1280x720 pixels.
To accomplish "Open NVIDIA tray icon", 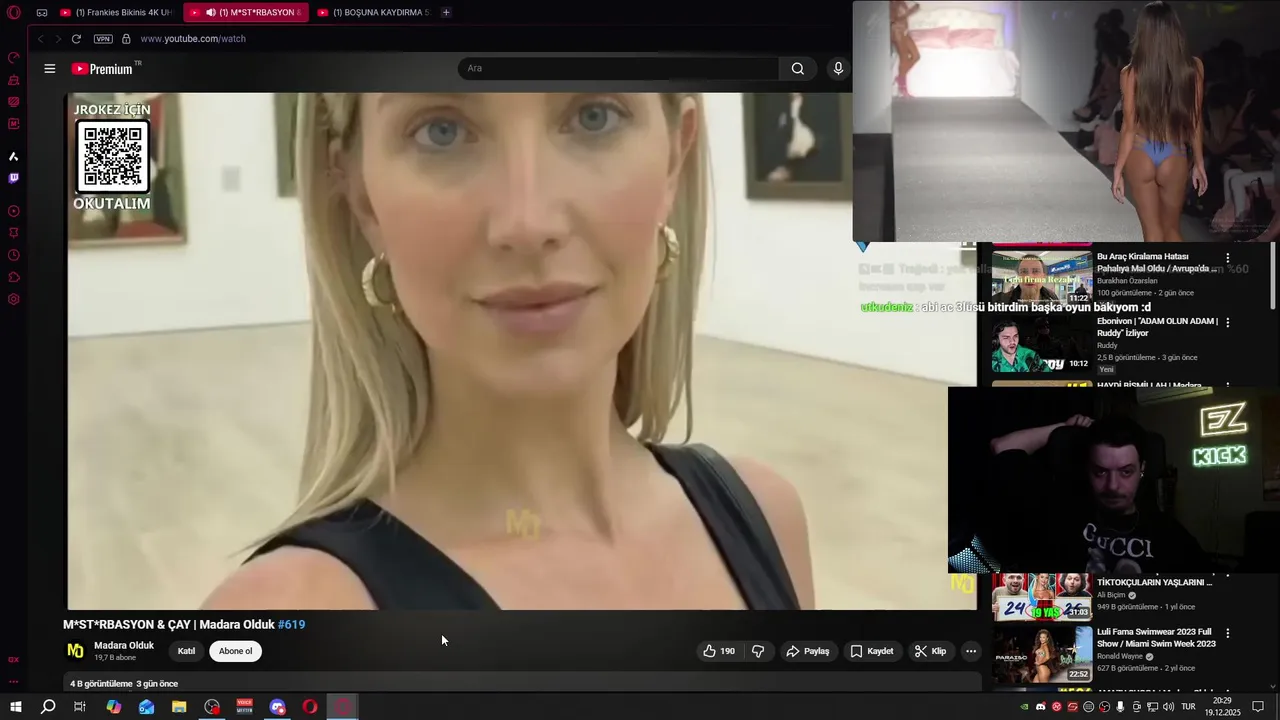I will pyautogui.click(x=1024, y=707).
